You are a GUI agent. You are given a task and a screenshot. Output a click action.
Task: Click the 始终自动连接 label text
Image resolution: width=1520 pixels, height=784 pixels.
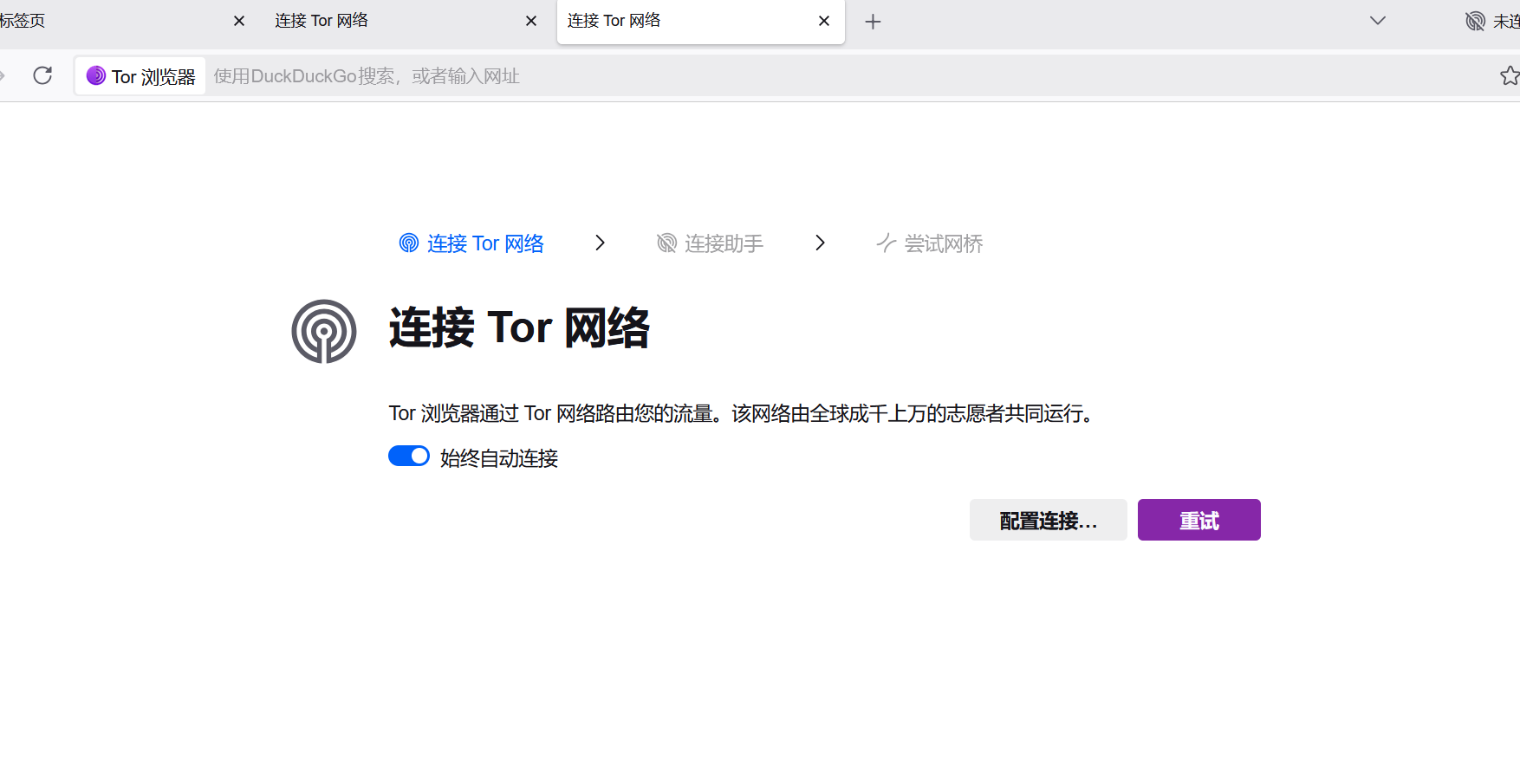[x=499, y=458]
